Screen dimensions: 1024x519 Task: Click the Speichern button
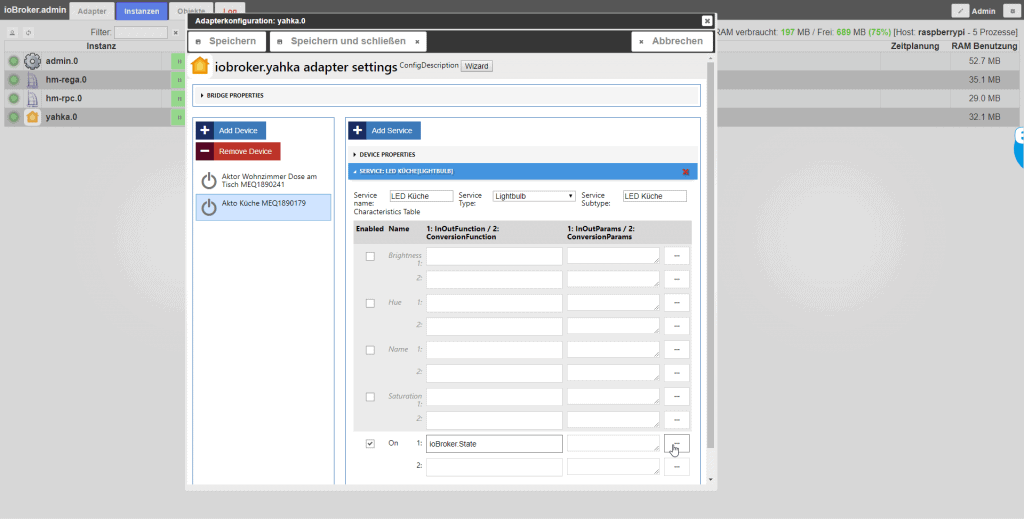[x=227, y=41]
